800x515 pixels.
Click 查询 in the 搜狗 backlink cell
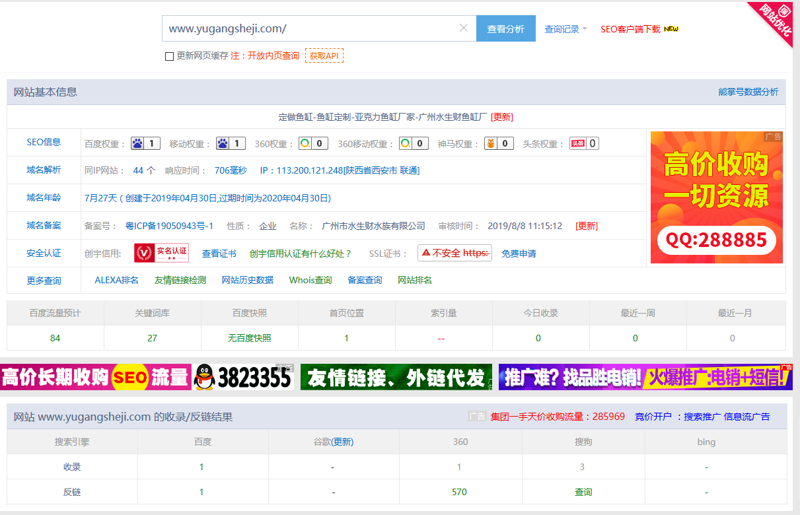tap(583, 492)
